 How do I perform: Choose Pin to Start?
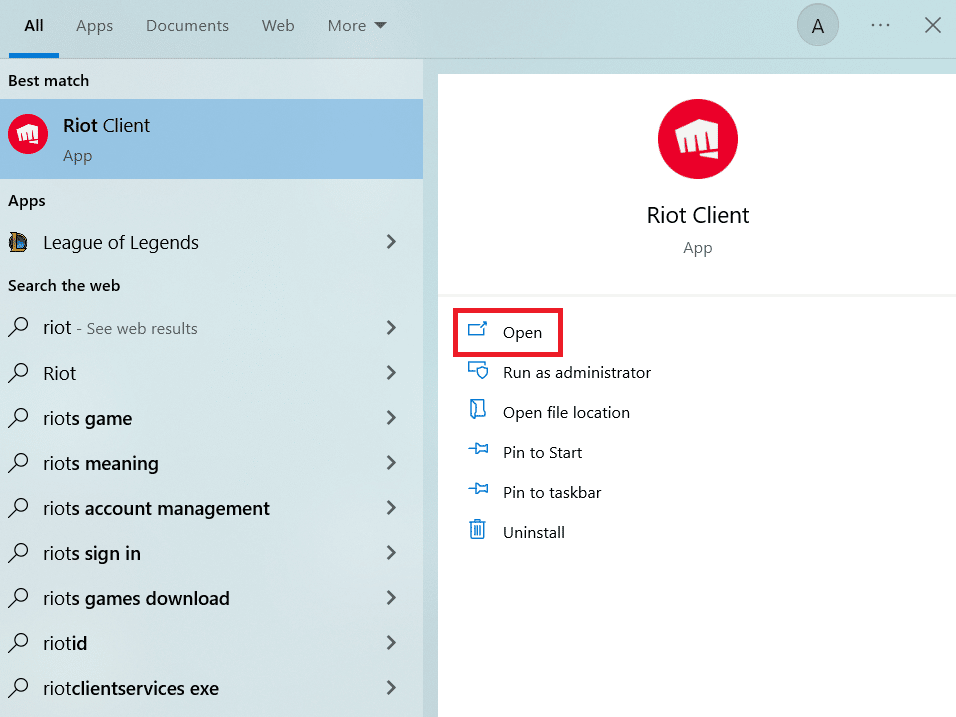coord(542,452)
